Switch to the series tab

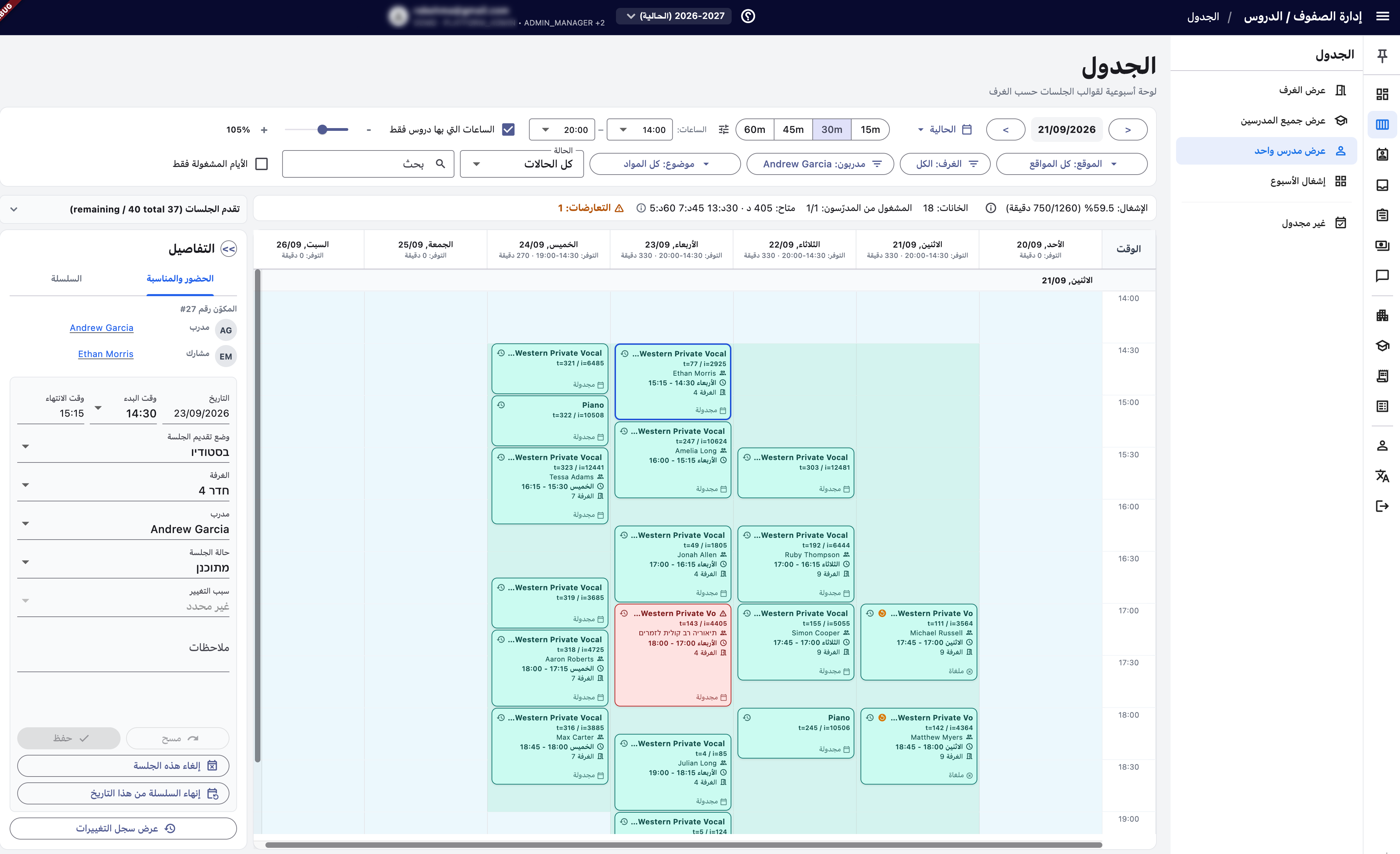click(66, 279)
